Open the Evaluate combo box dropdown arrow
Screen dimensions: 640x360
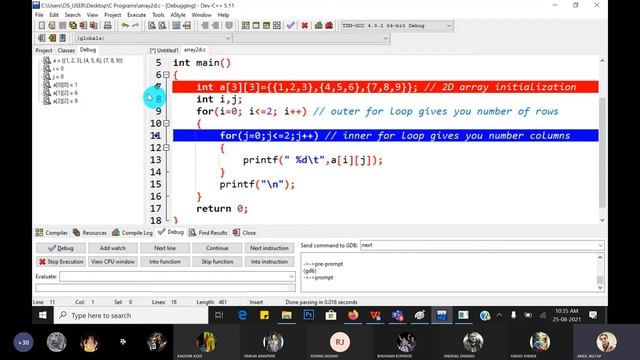tap(291, 276)
